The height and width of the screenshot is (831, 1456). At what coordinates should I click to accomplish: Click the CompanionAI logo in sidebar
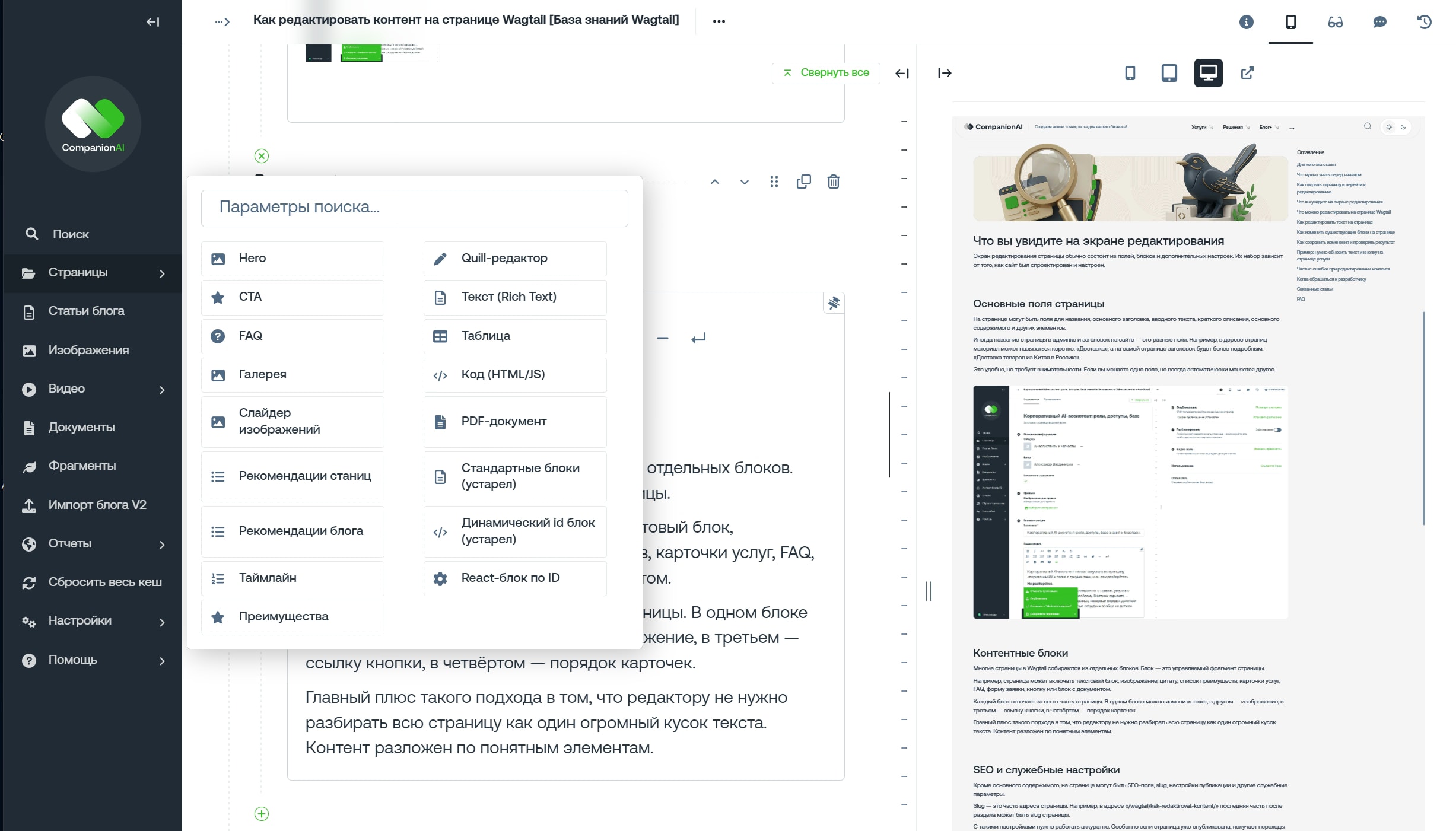point(93,124)
